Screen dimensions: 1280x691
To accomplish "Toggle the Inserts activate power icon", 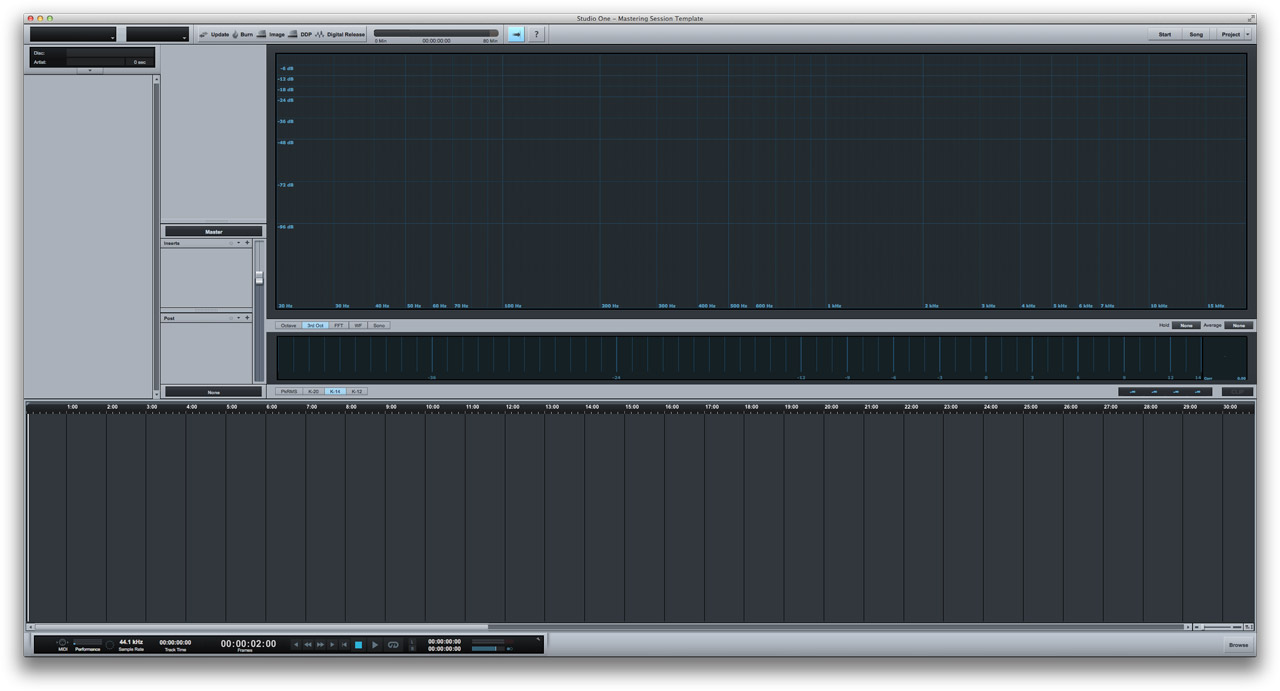I will 231,243.
